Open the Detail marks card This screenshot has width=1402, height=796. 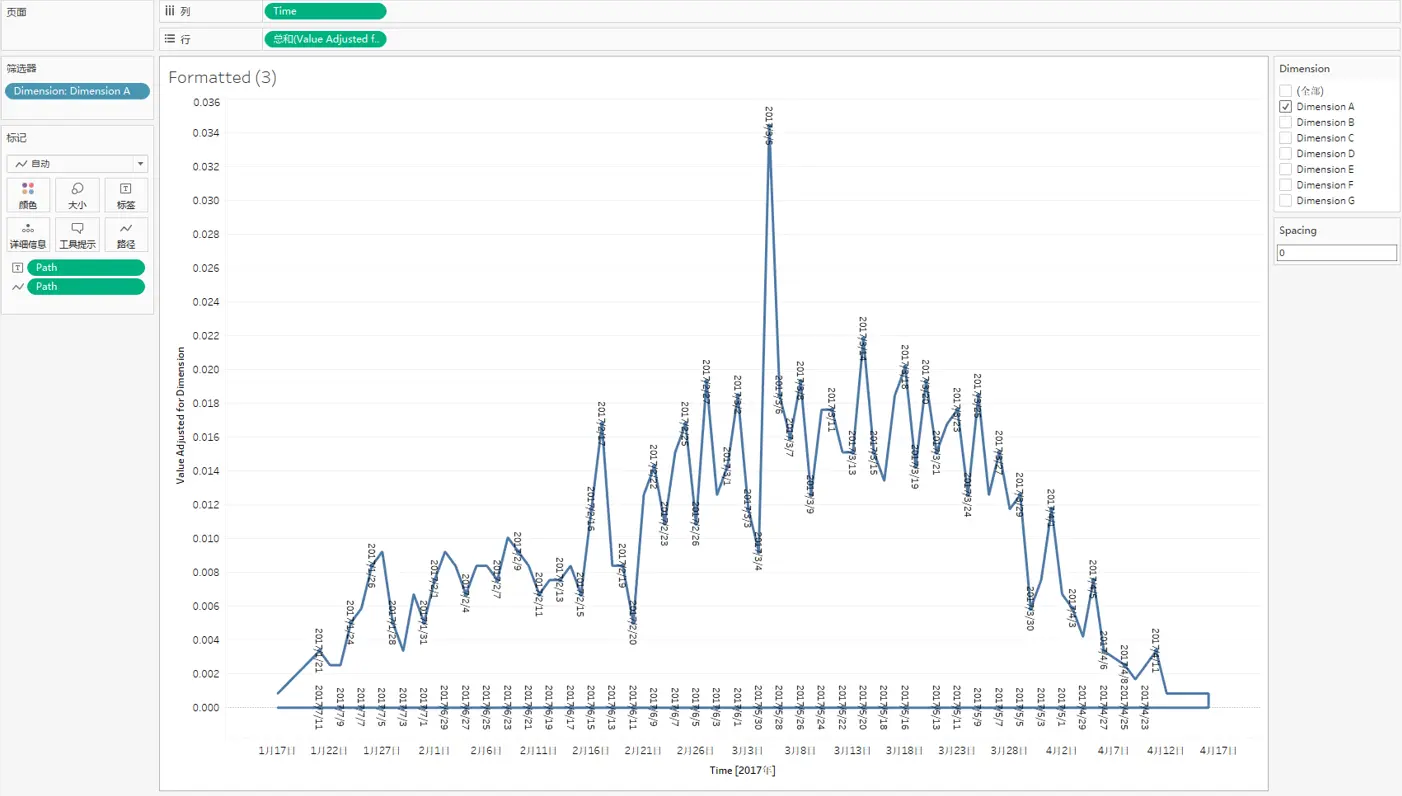coord(28,235)
